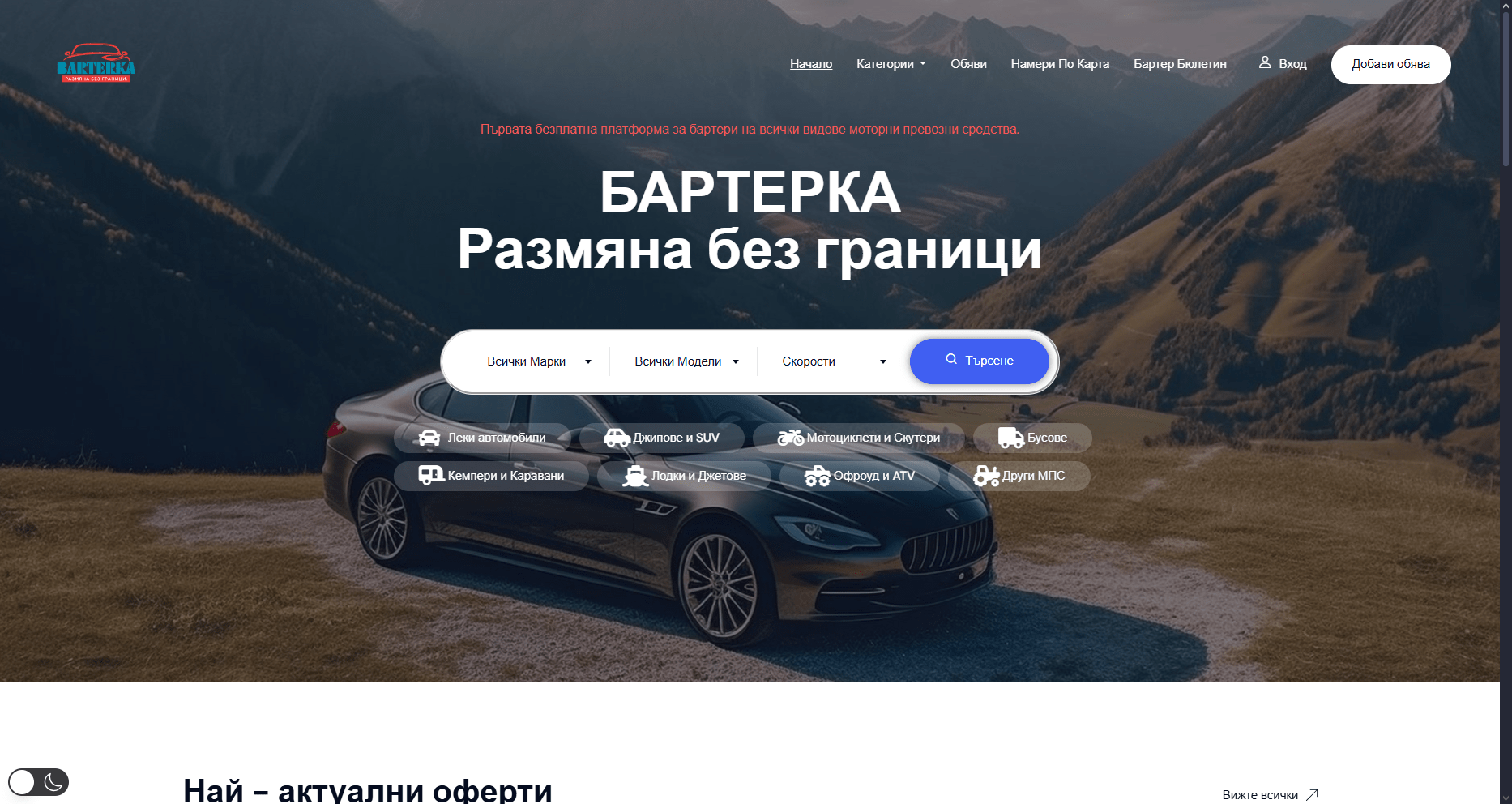Select the Други МПС tractor icon

pos(986,476)
